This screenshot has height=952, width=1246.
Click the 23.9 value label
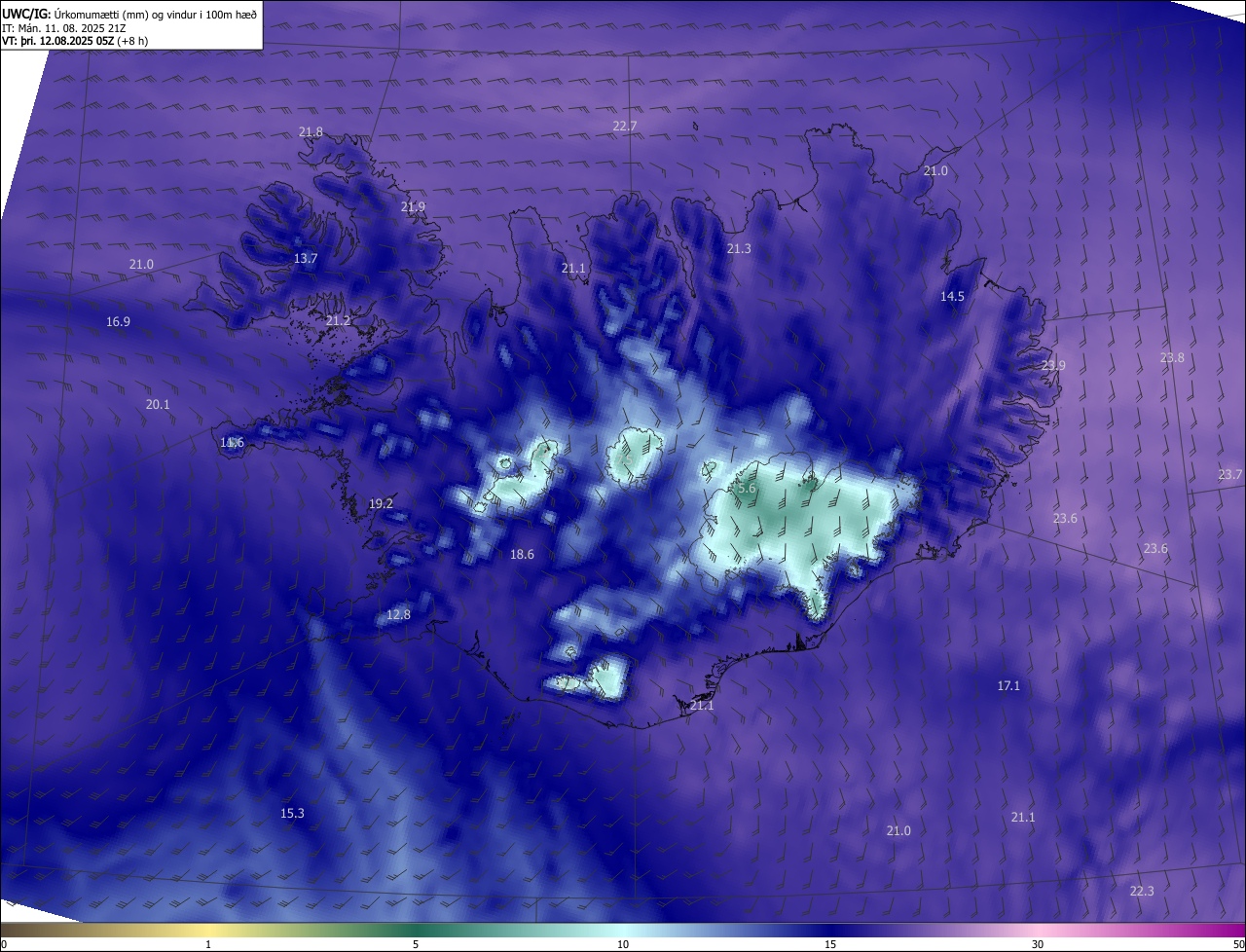(1053, 365)
